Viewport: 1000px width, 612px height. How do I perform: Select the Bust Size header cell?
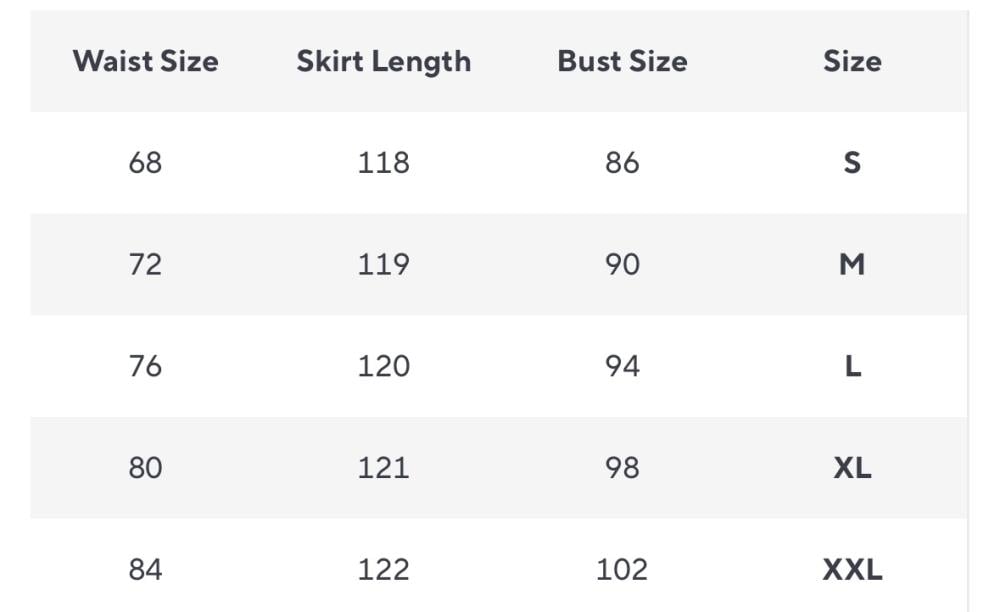click(622, 61)
